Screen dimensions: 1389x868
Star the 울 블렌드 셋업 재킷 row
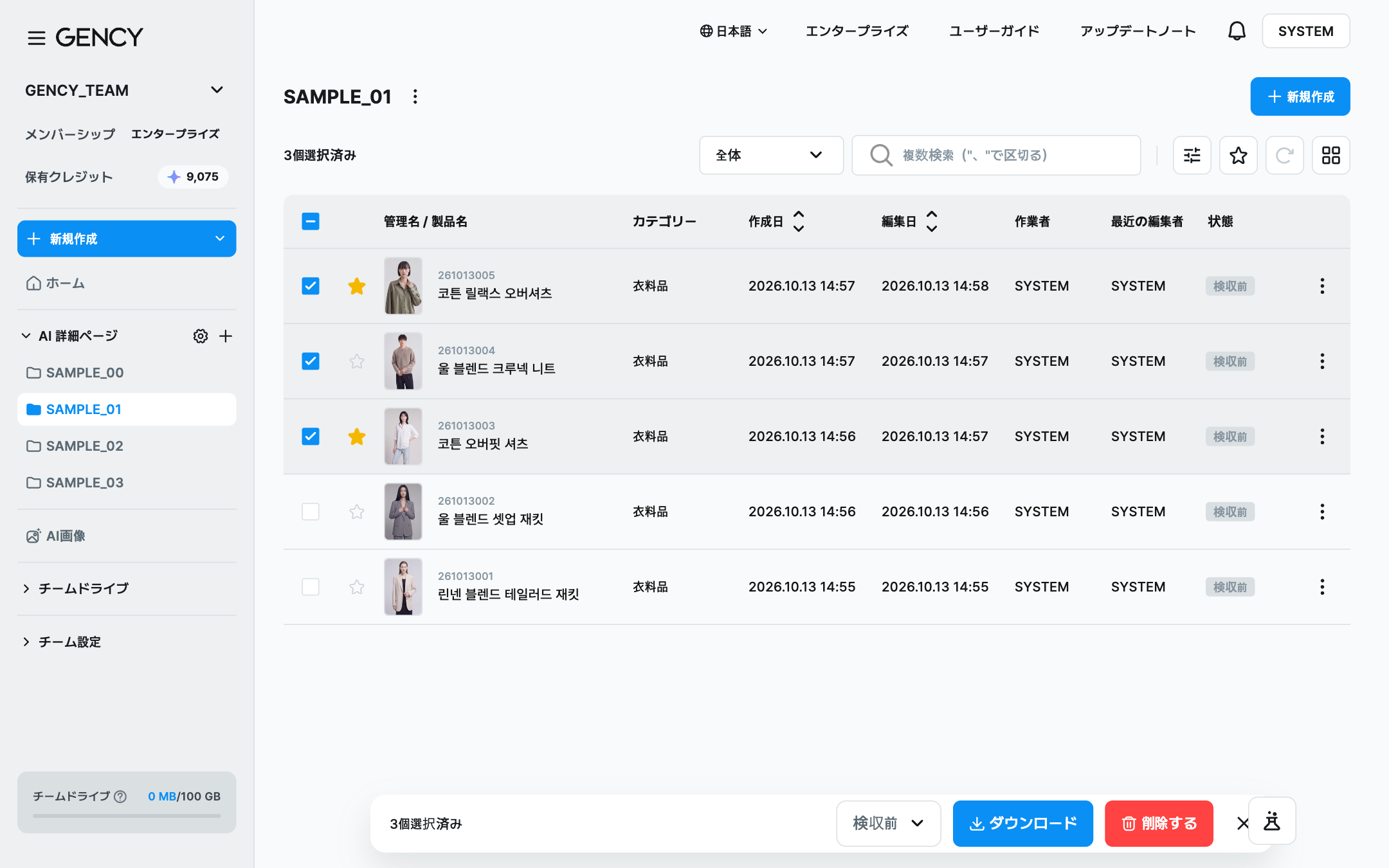tap(357, 512)
